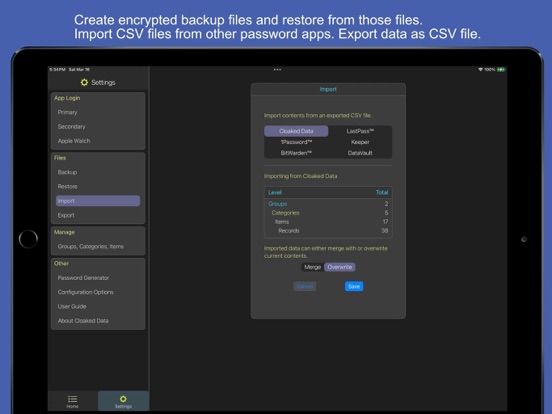The width and height of the screenshot is (552, 414).
Task: Tap the three-dot multitasking indicator at top
Action: (277, 70)
